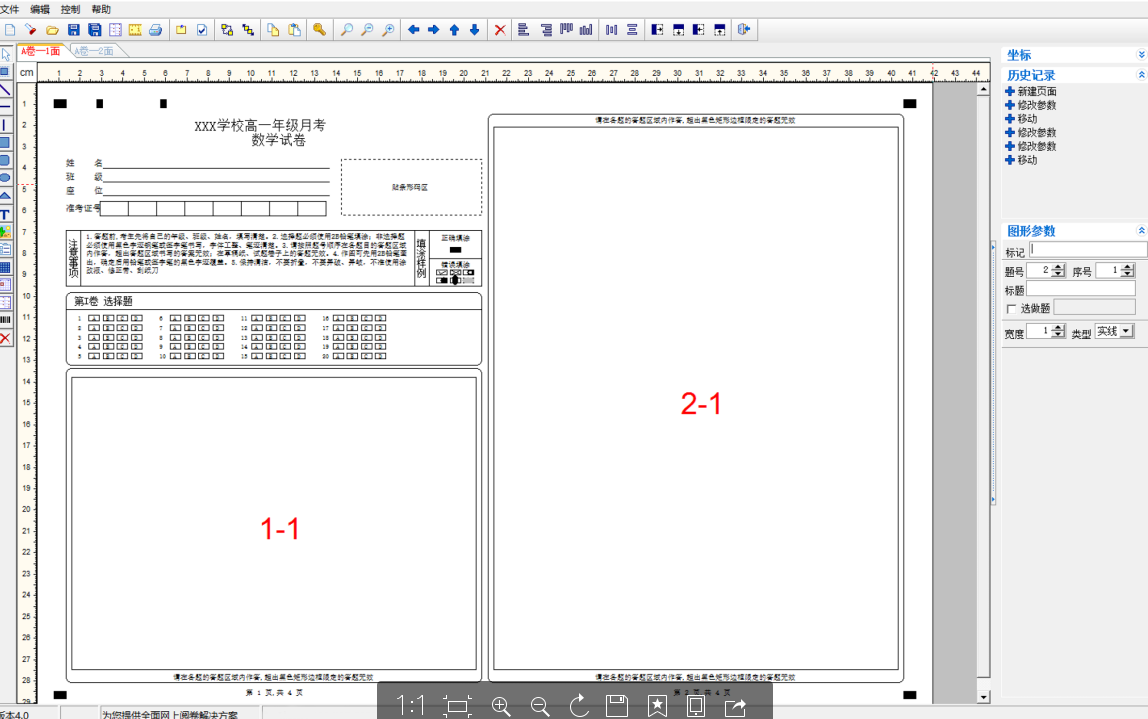1148x719 pixels.
Task: Select the Image insert tool
Action: pyautogui.click(x=5, y=231)
